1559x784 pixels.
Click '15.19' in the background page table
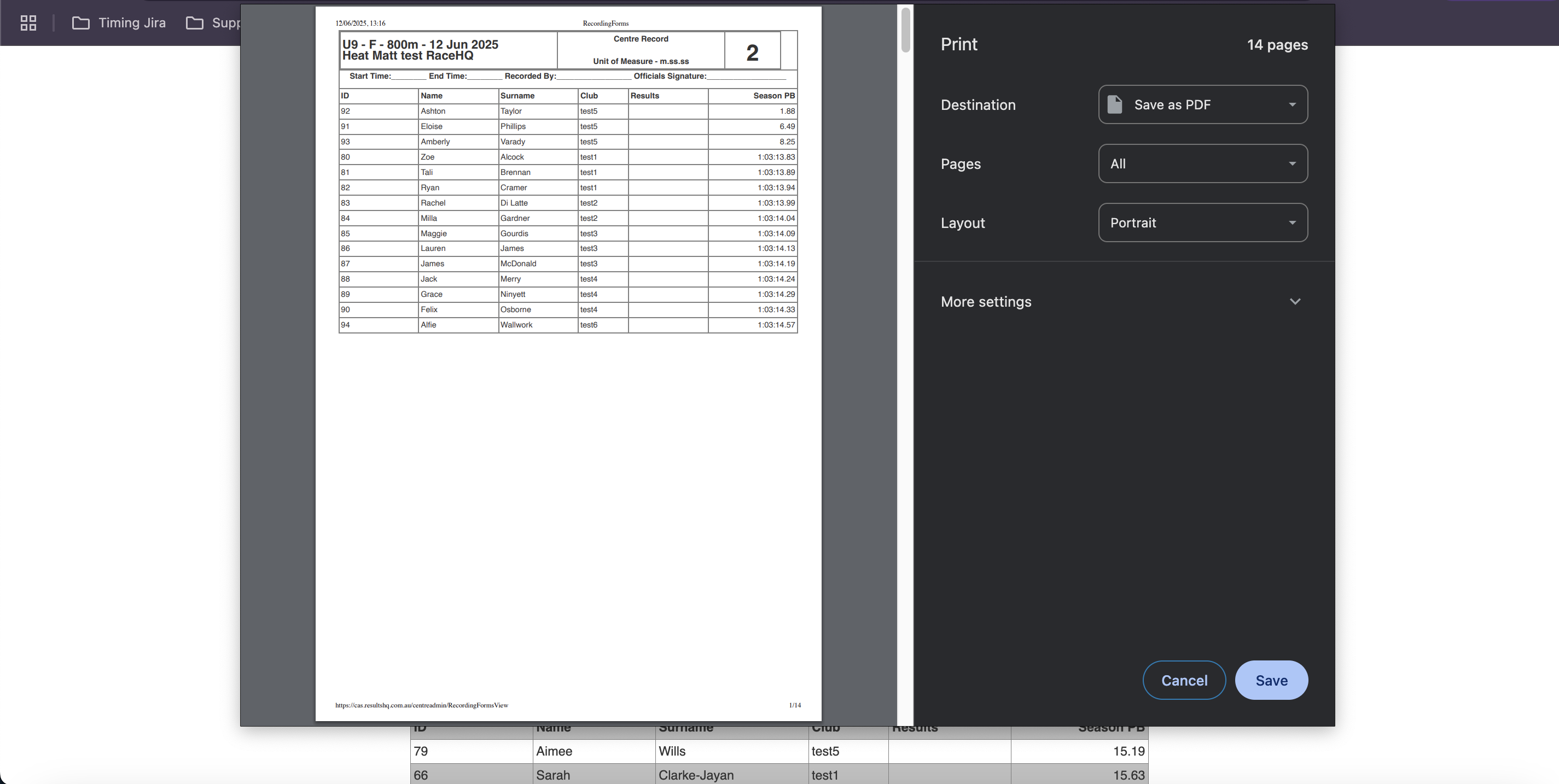[x=1128, y=751]
